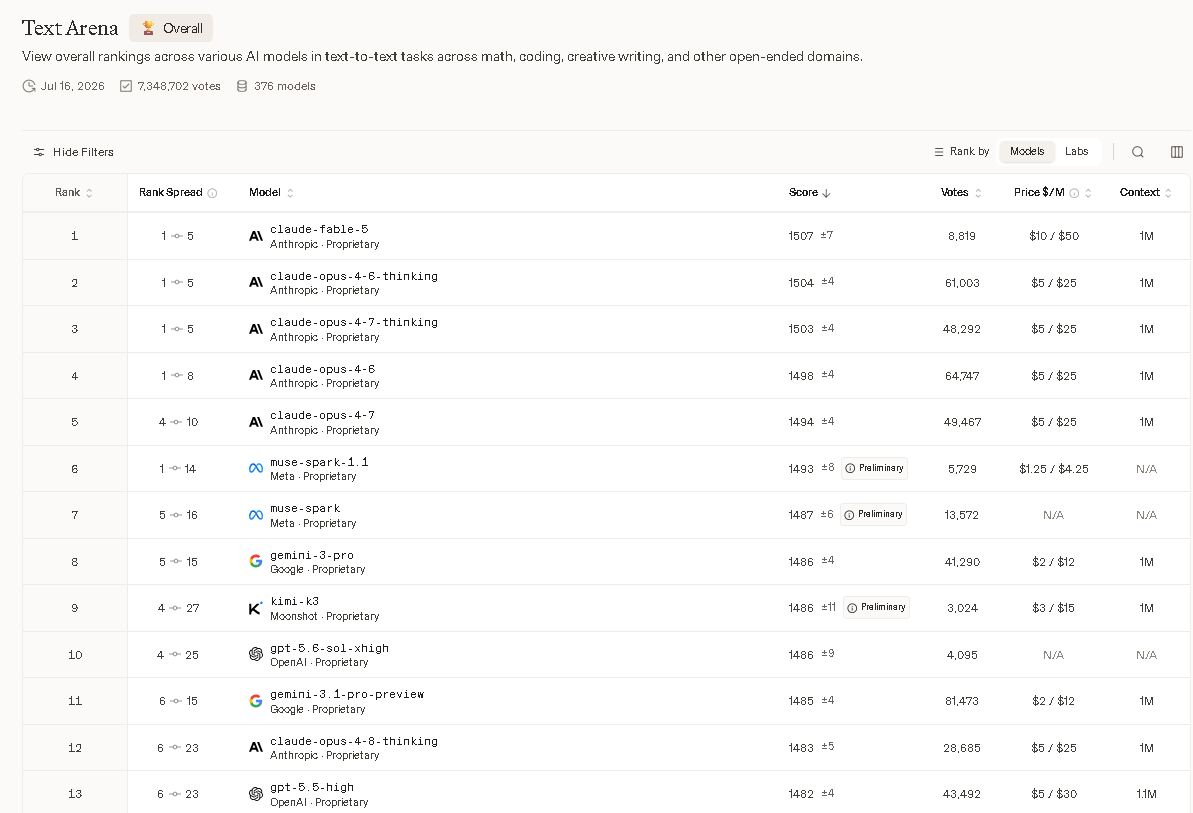Viewport: 1193px width, 813px height.
Task: Click the Hide Filters button
Action: [73, 152]
